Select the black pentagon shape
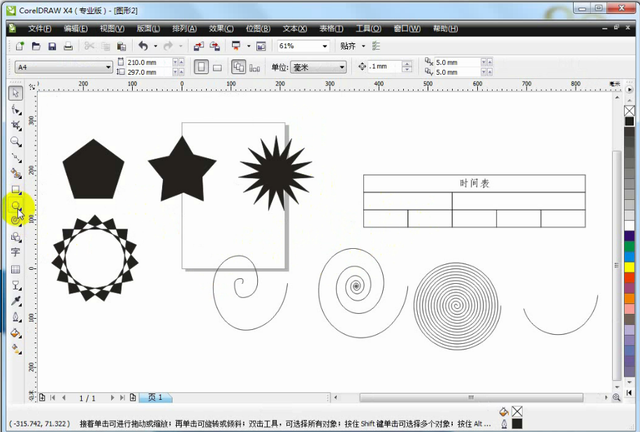The width and height of the screenshot is (640, 432). point(93,169)
